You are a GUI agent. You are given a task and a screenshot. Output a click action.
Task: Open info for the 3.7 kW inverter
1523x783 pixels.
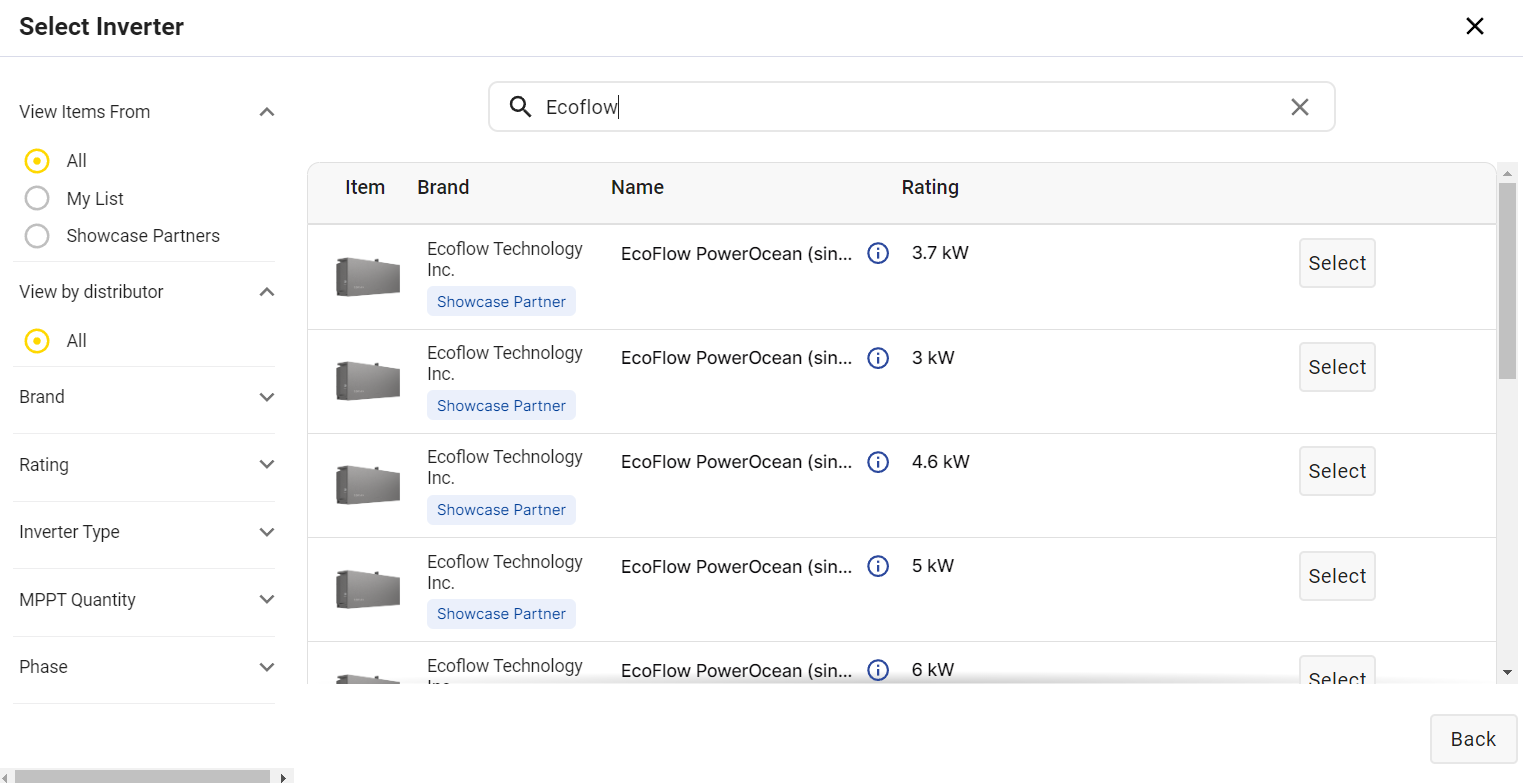point(878,253)
